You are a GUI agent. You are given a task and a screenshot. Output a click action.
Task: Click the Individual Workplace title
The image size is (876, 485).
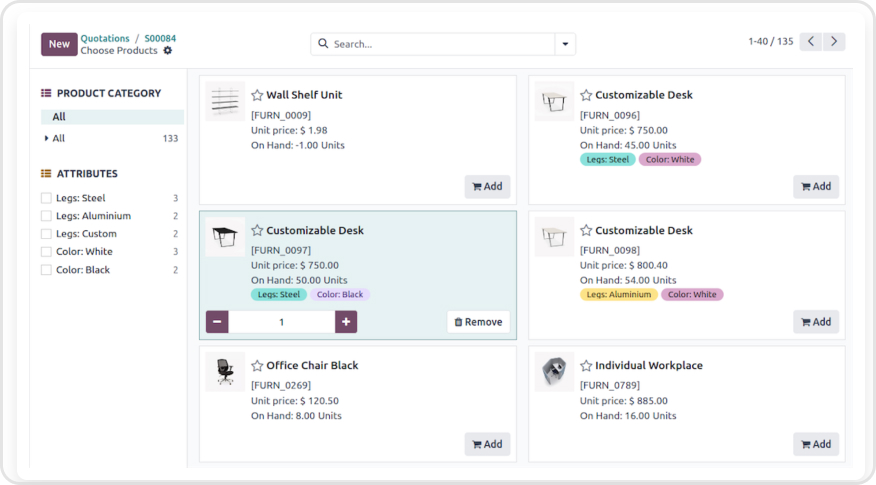tap(649, 365)
